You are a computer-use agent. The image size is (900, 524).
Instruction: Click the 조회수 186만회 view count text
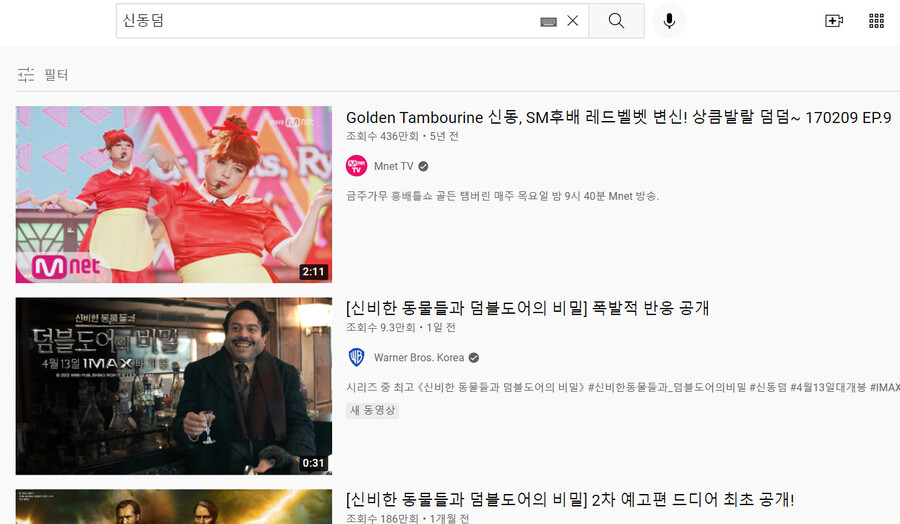(382, 518)
